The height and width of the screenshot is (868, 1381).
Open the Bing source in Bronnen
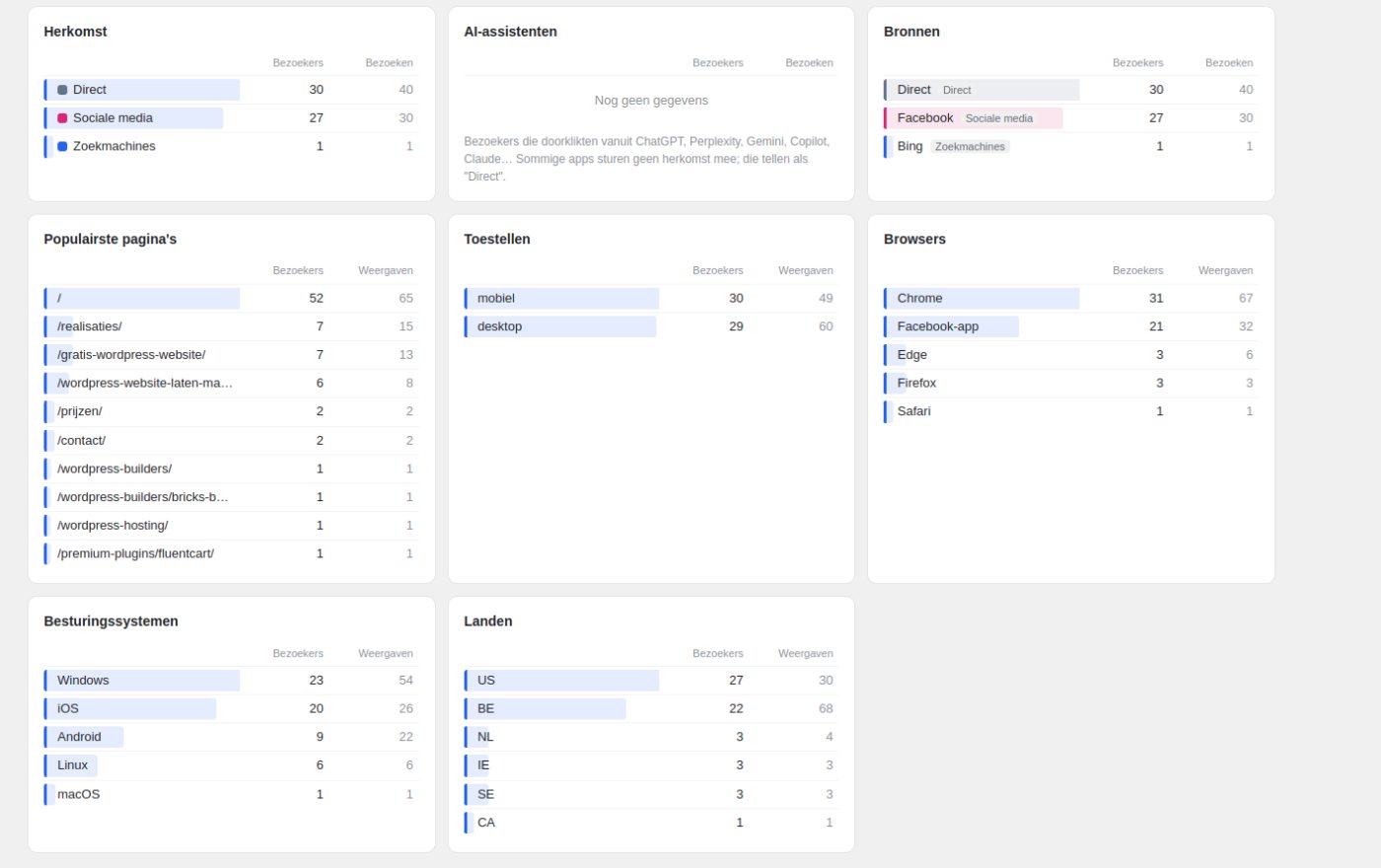coord(1070,146)
